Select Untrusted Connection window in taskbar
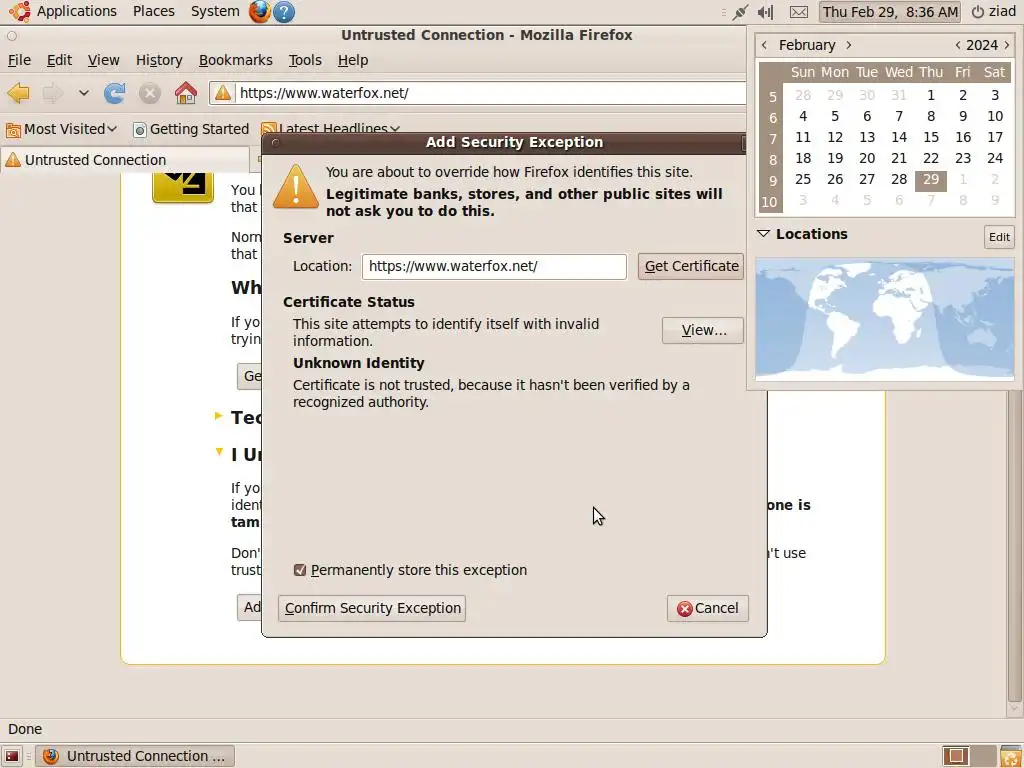 pyautogui.click(x=135, y=756)
